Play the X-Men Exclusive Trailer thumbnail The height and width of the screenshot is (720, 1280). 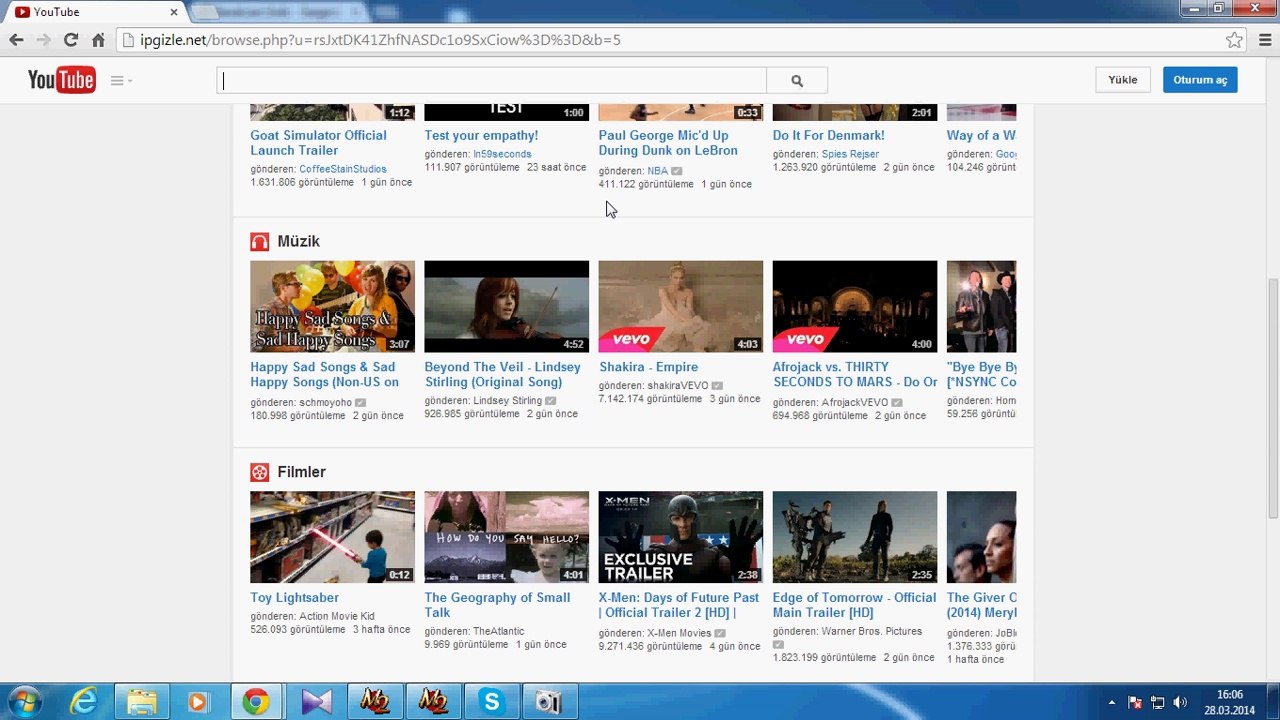680,537
